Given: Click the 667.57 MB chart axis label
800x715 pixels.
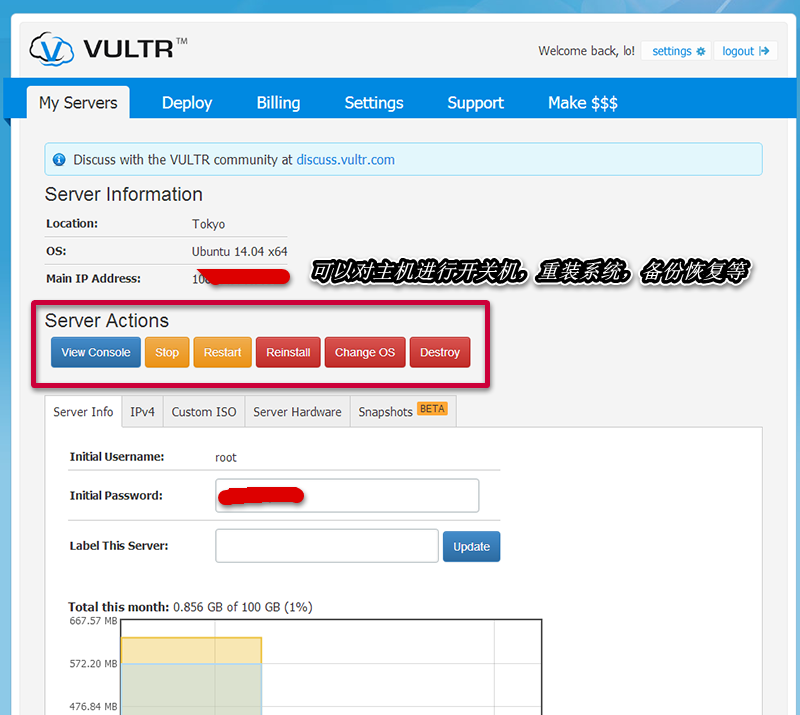Looking at the screenshot, I should [93, 621].
